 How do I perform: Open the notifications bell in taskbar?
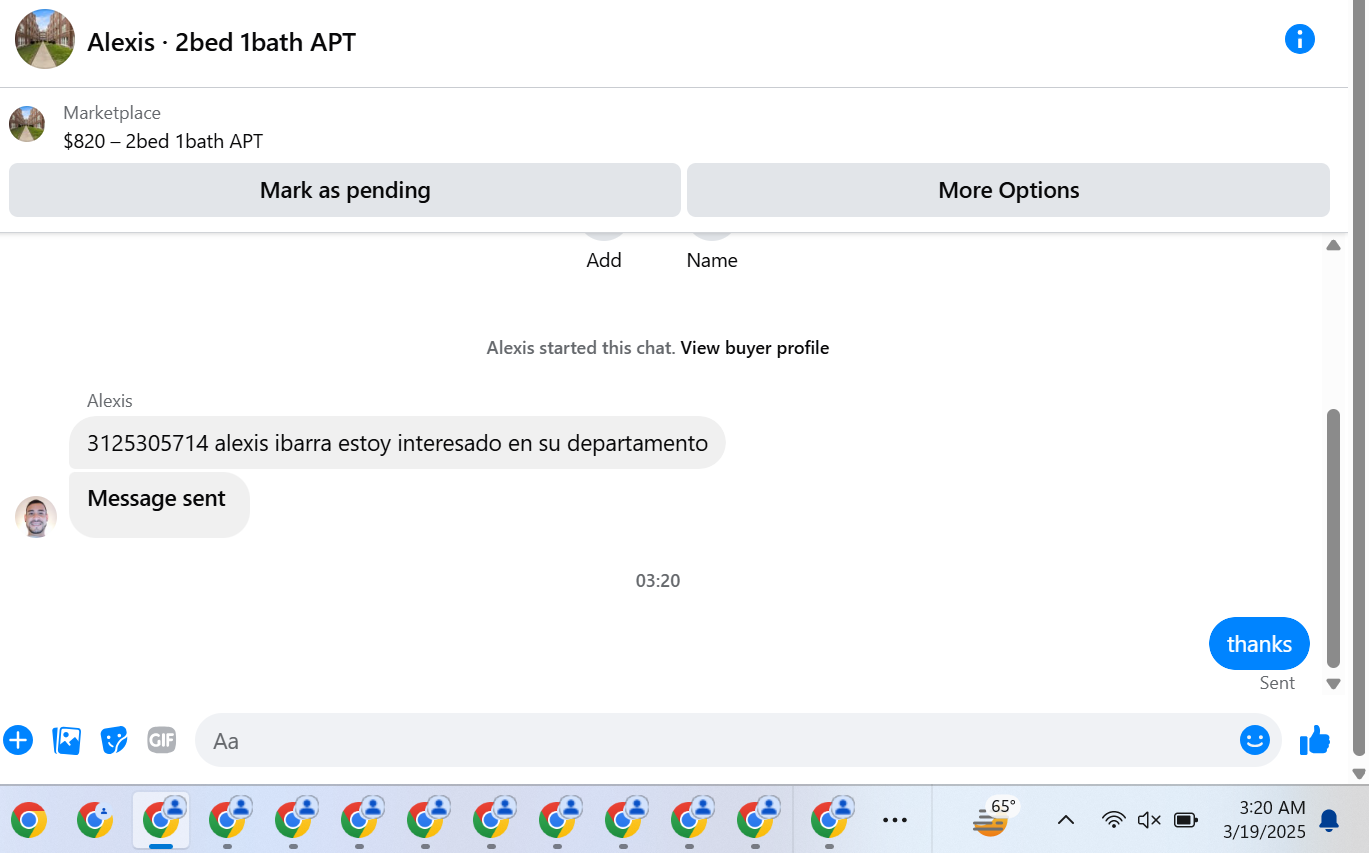pyautogui.click(x=1329, y=820)
